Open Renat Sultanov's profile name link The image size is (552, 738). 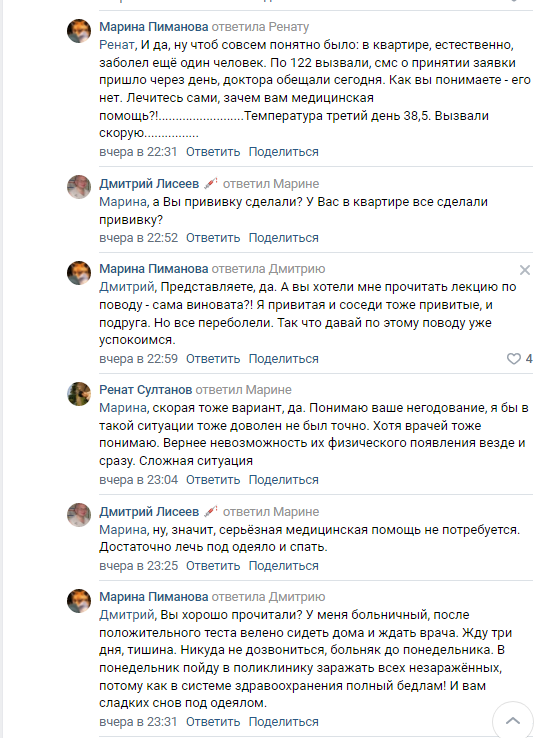click(x=145, y=390)
